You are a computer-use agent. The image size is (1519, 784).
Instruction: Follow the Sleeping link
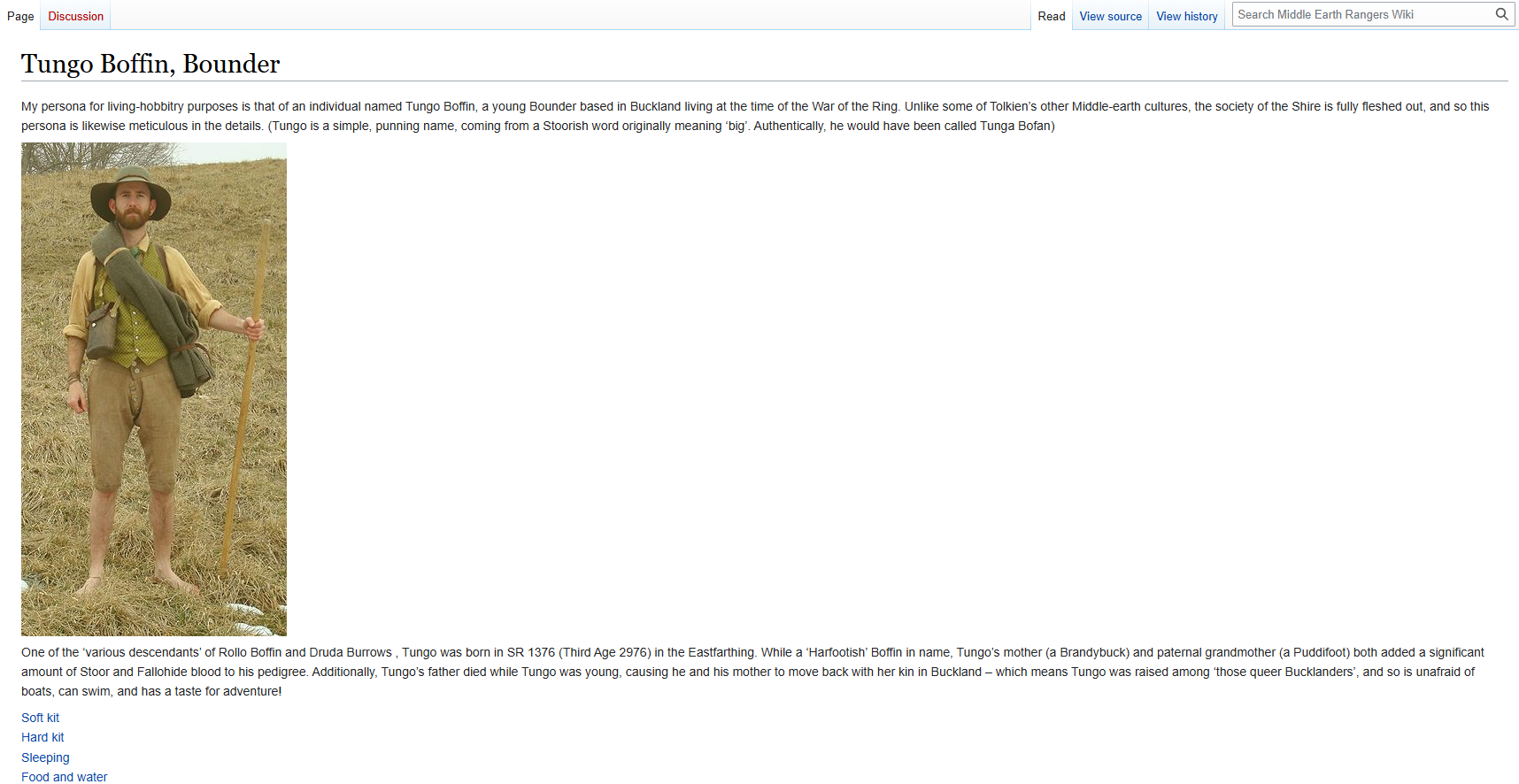tap(45, 757)
